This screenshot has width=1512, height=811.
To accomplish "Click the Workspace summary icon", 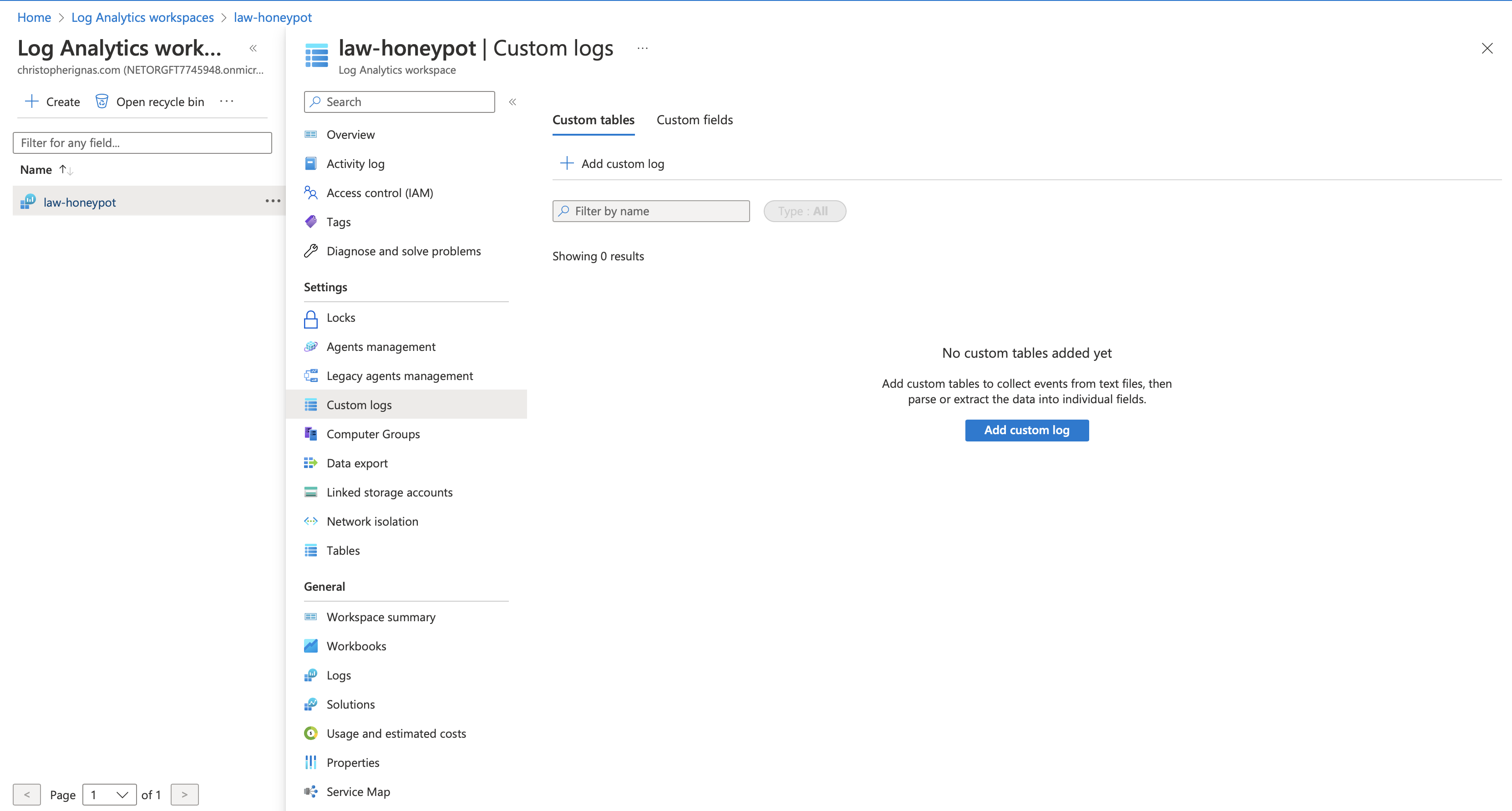I will [x=310, y=617].
